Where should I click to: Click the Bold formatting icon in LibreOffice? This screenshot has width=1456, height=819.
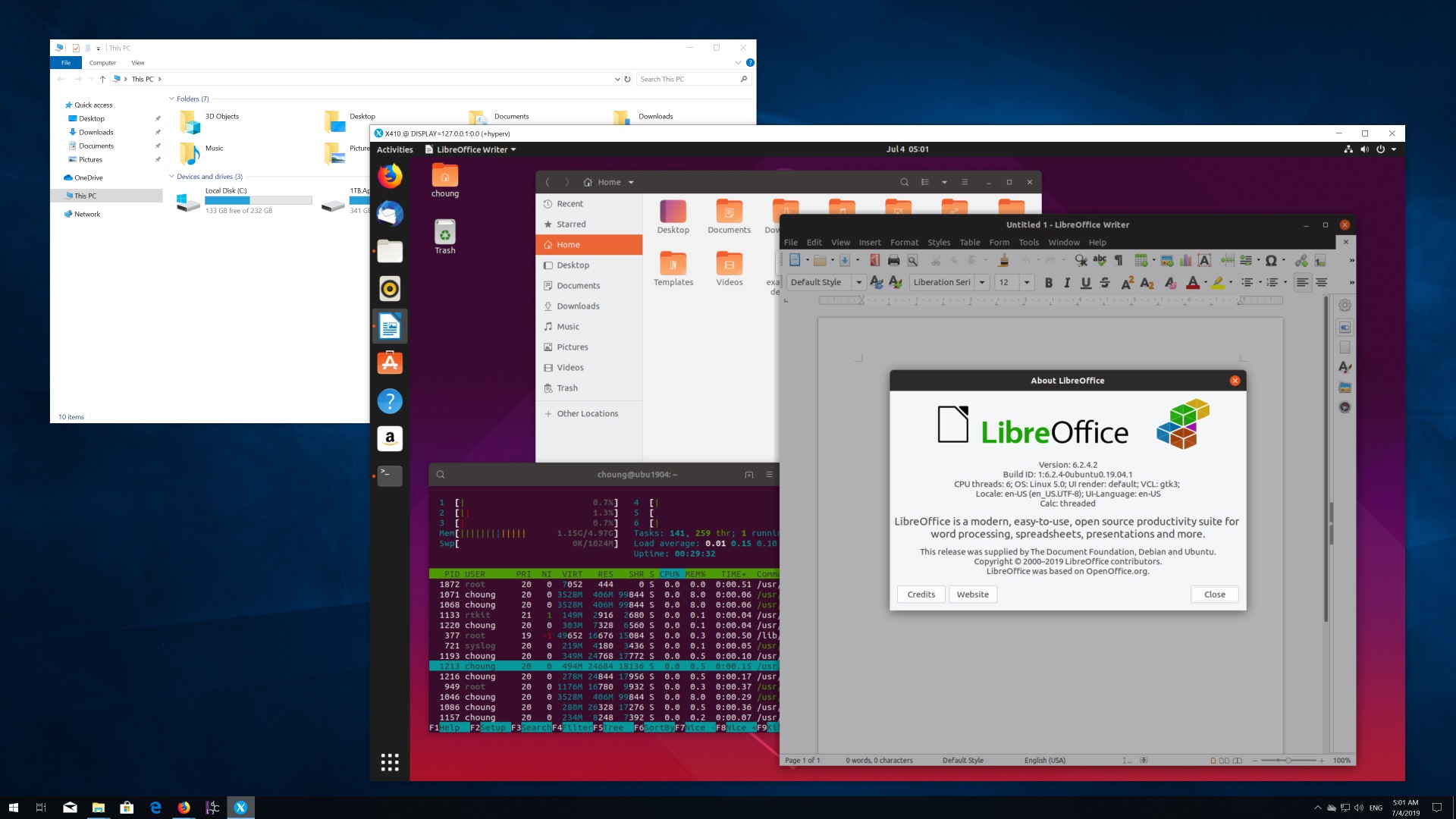pos(1047,282)
